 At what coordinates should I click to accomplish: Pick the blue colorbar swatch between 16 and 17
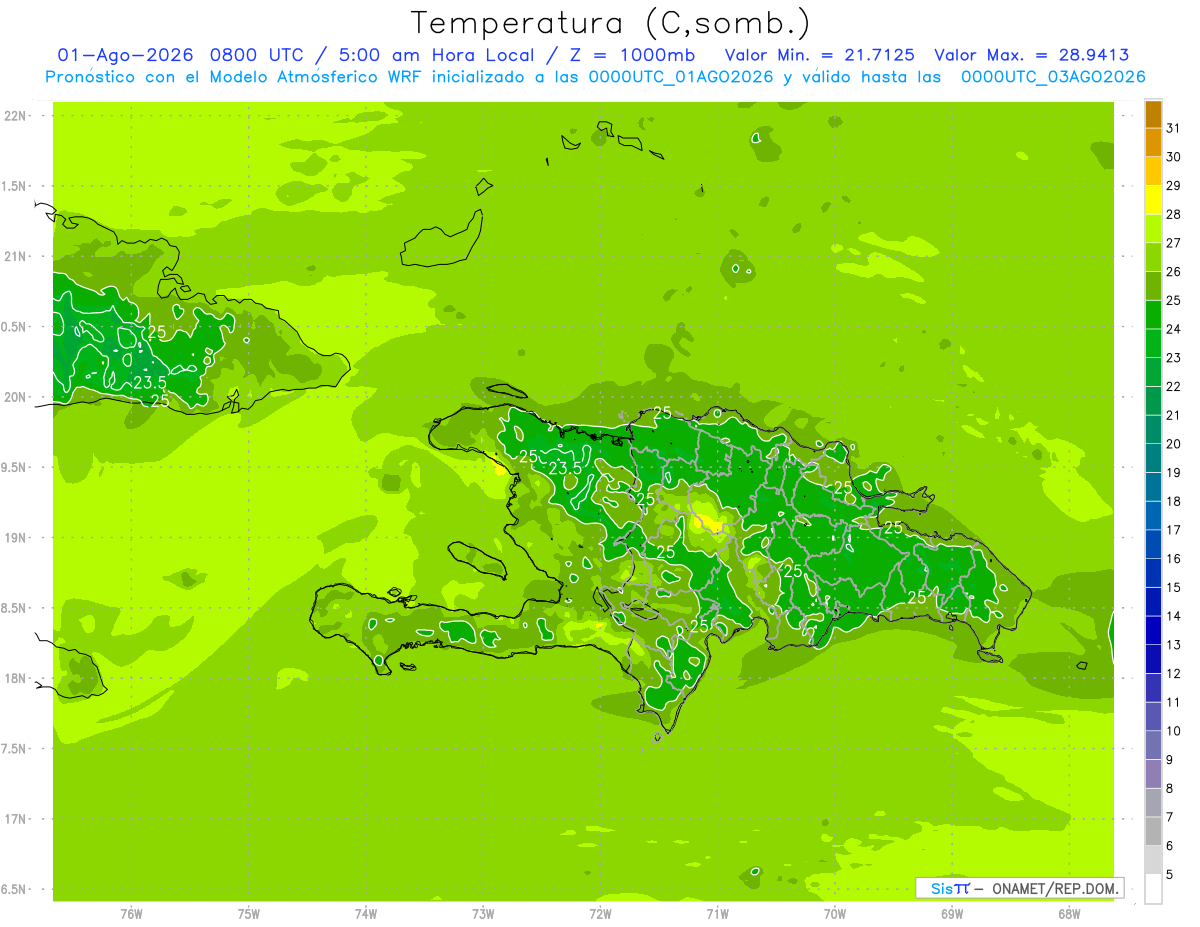tap(1153, 545)
